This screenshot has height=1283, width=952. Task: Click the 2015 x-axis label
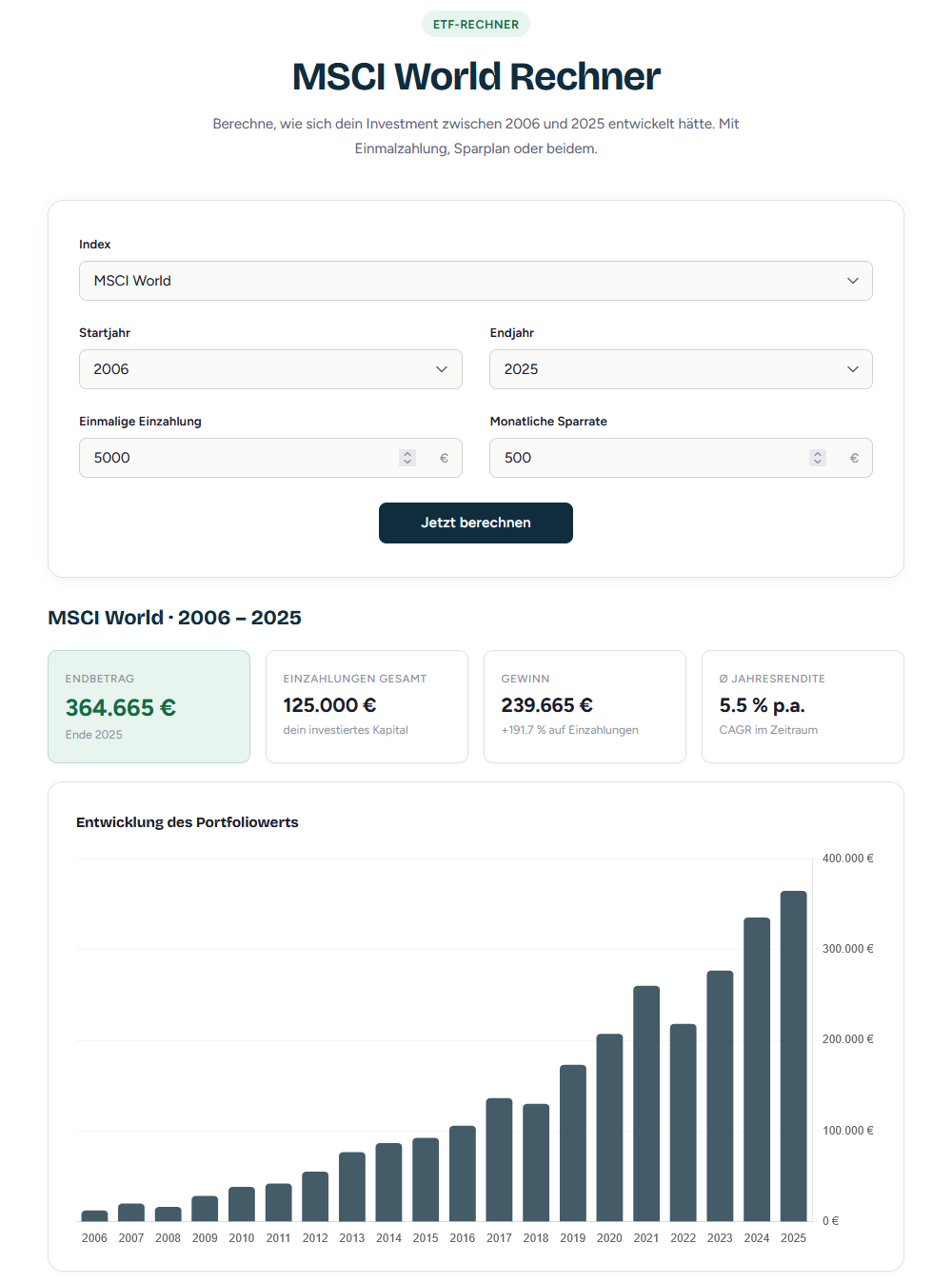point(426,1238)
